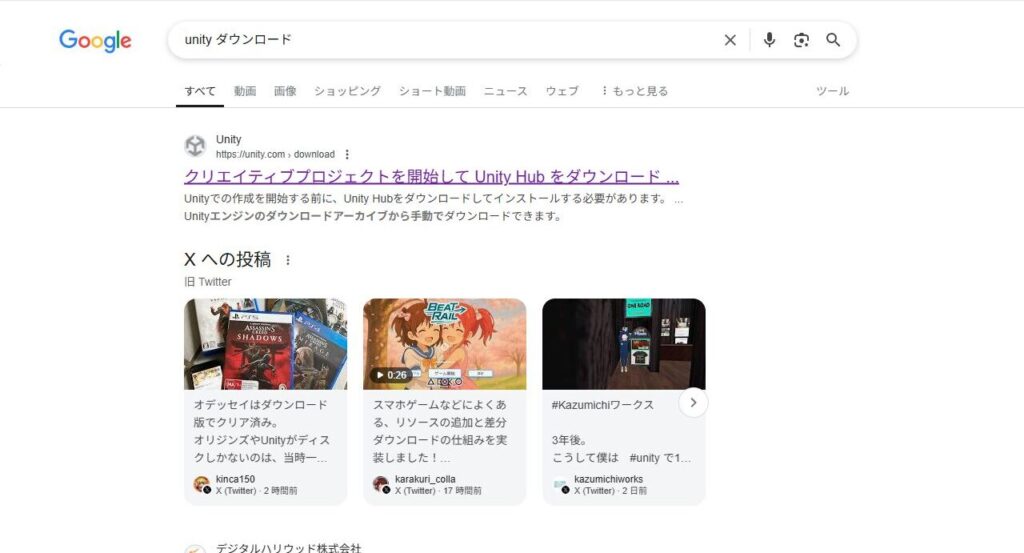This screenshot has width=1024, height=553.
Task: Switch to the 動画 tab
Action: 245,91
